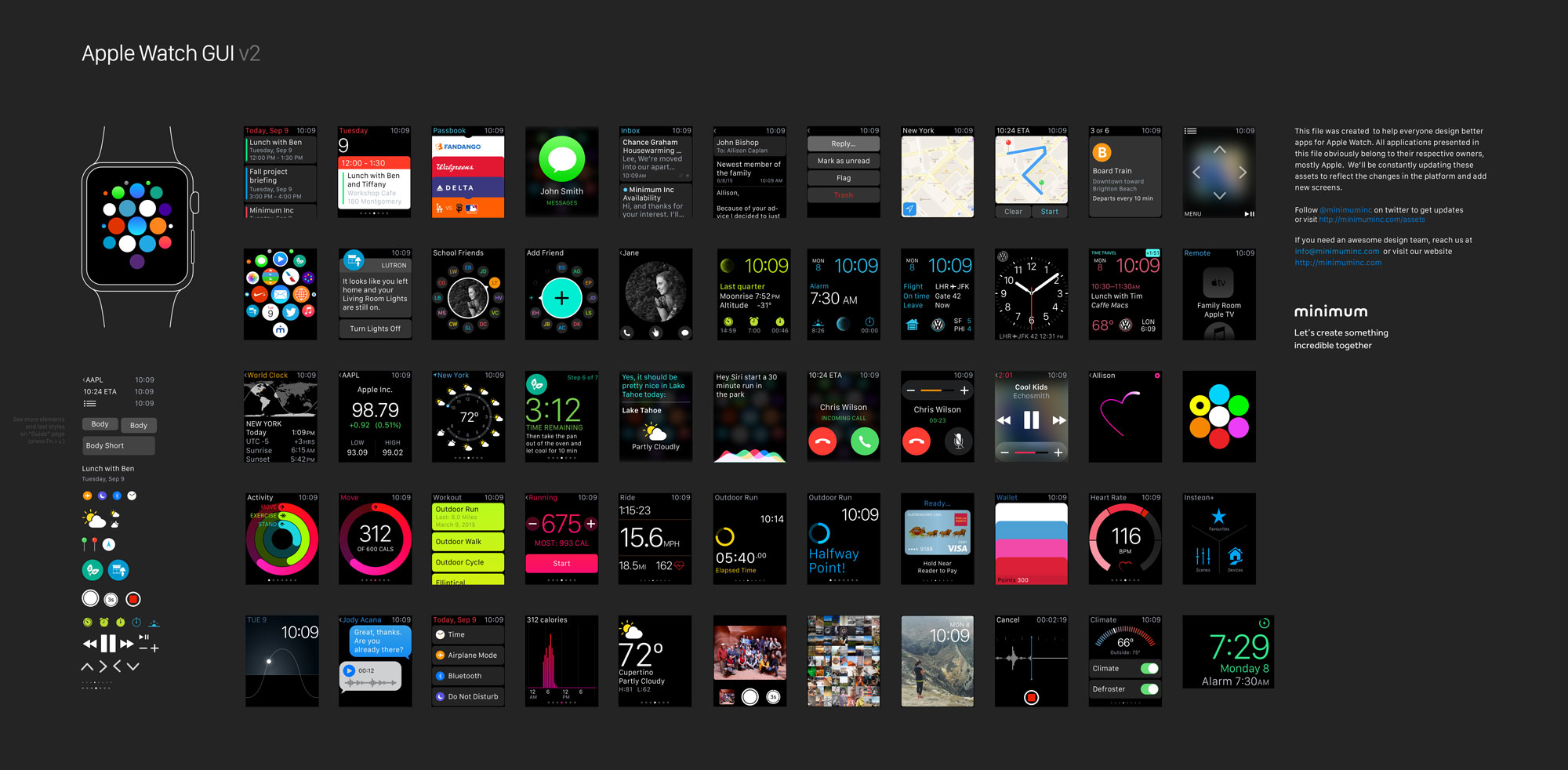
Task: Tap the Bluetooth icon in Settings glance
Action: coord(439,675)
